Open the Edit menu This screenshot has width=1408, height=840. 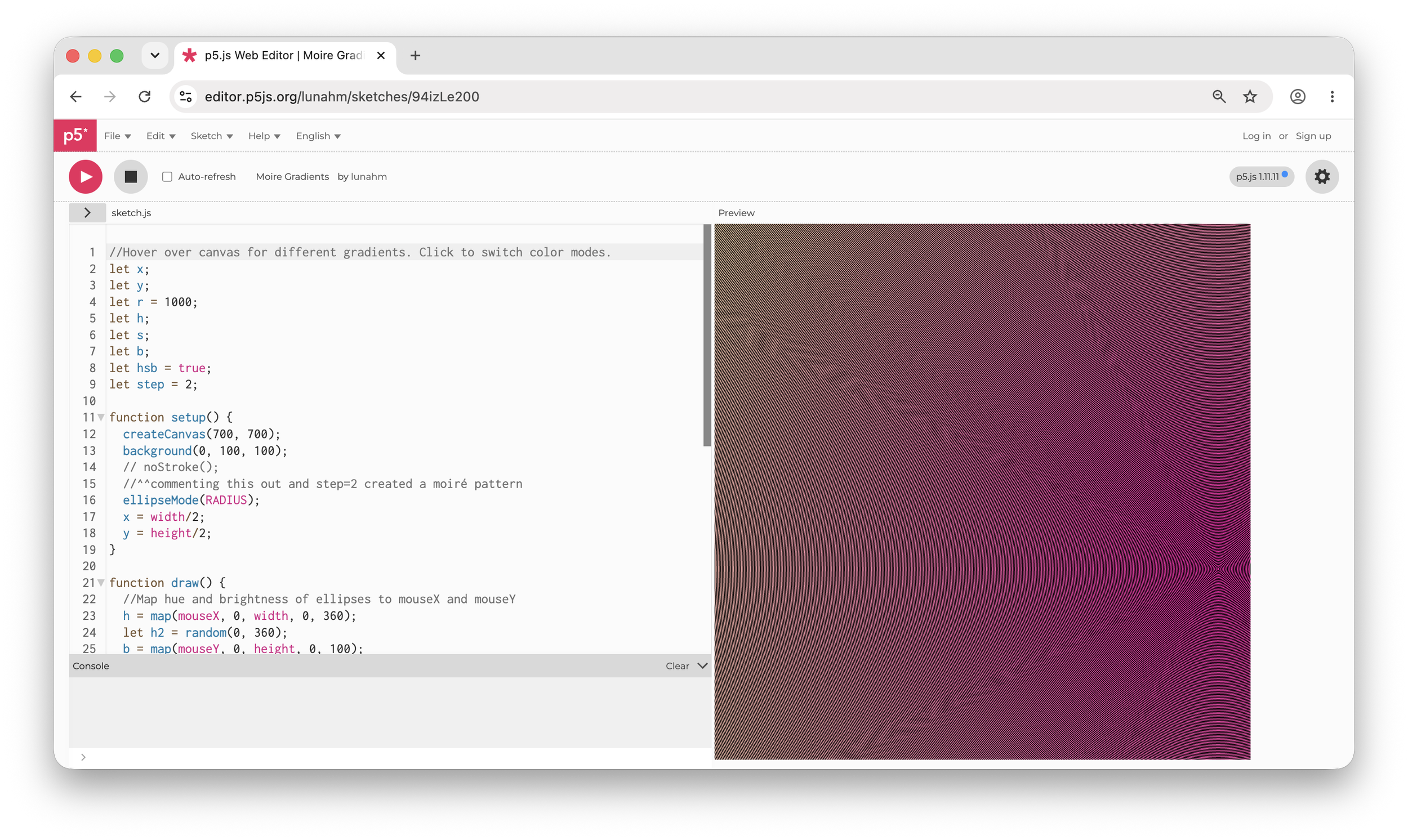point(161,136)
